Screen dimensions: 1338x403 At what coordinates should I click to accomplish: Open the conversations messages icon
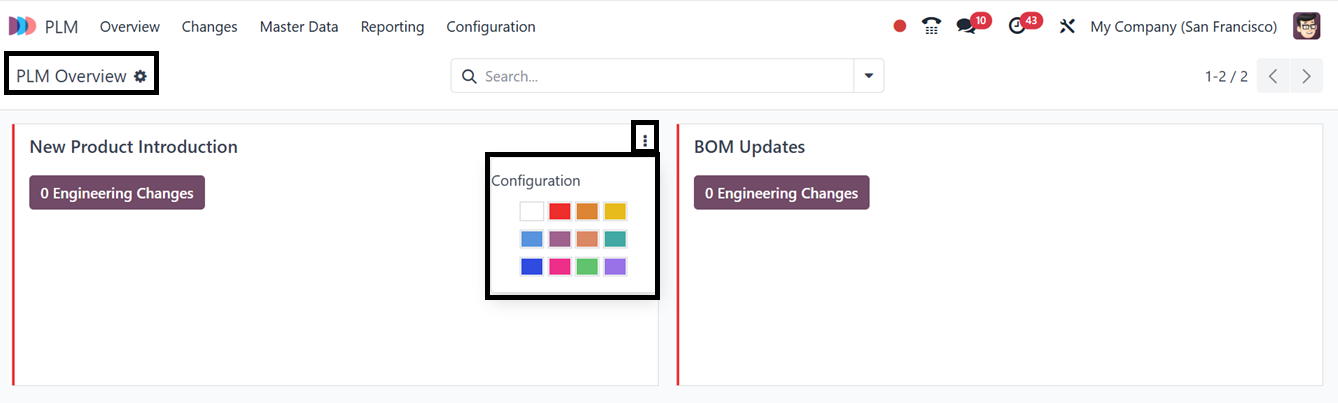pos(966,27)
